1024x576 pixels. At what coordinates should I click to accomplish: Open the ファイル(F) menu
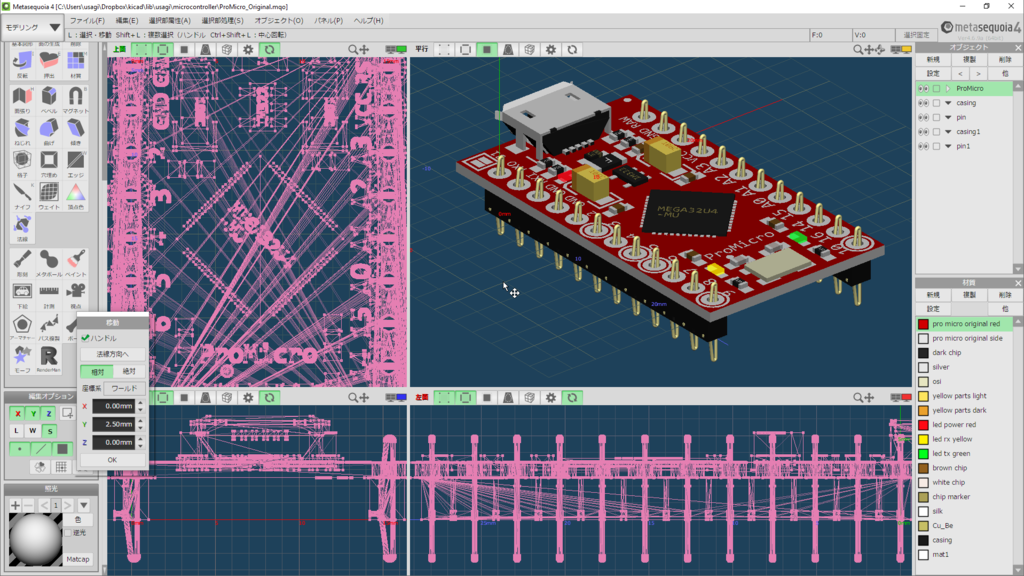(x=87, y=21)
